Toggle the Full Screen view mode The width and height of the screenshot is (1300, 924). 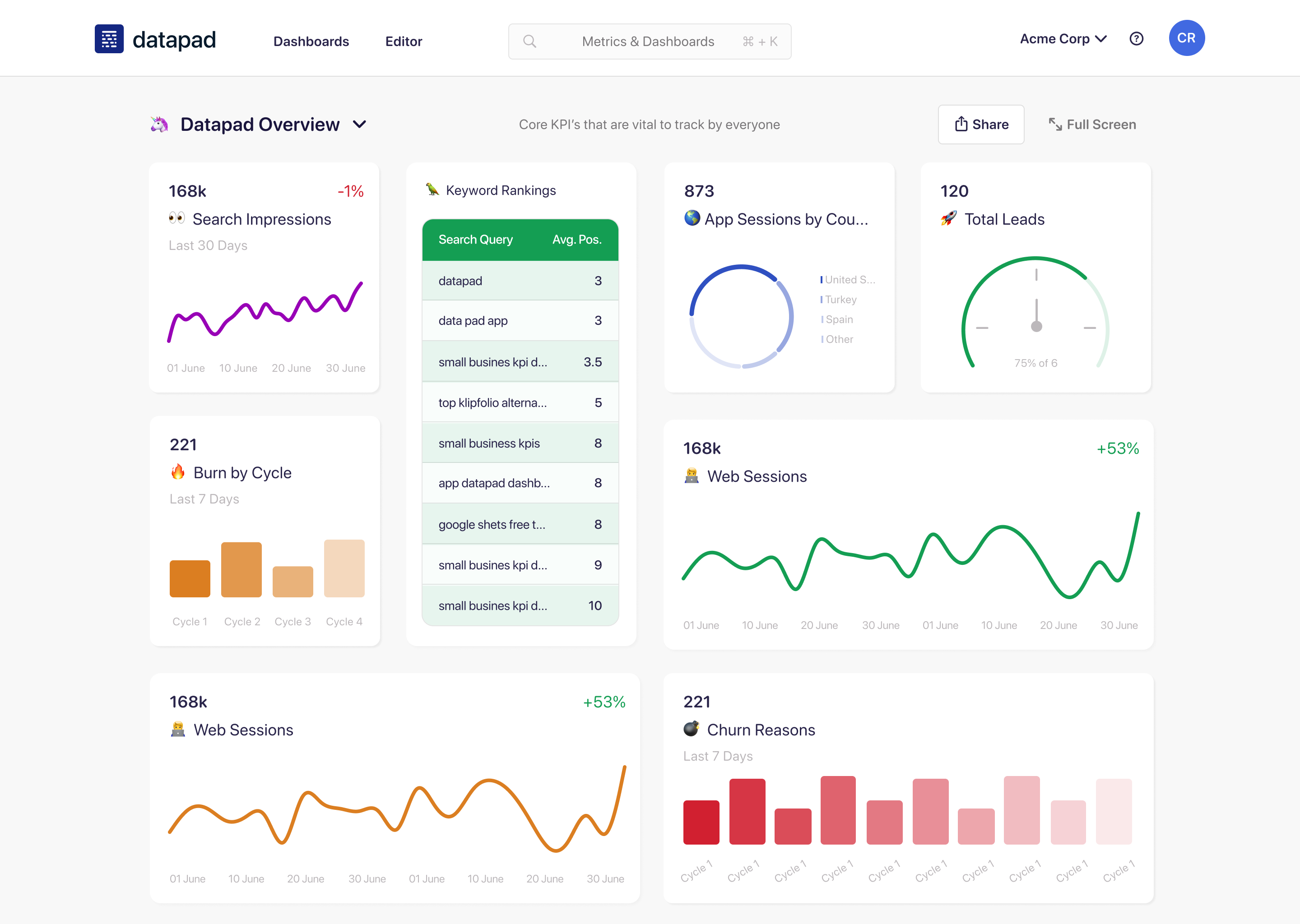click(1092, 124)
